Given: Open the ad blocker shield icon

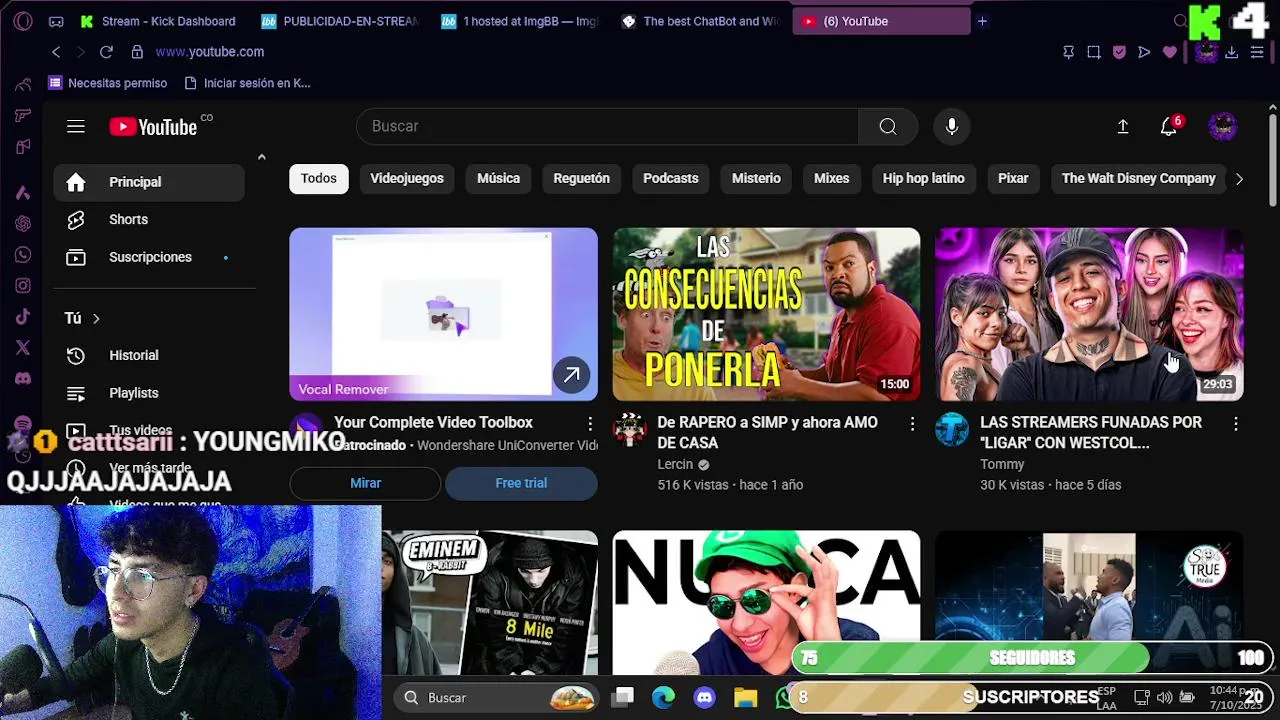Looking at the screenshot, I should (1119, 52).
